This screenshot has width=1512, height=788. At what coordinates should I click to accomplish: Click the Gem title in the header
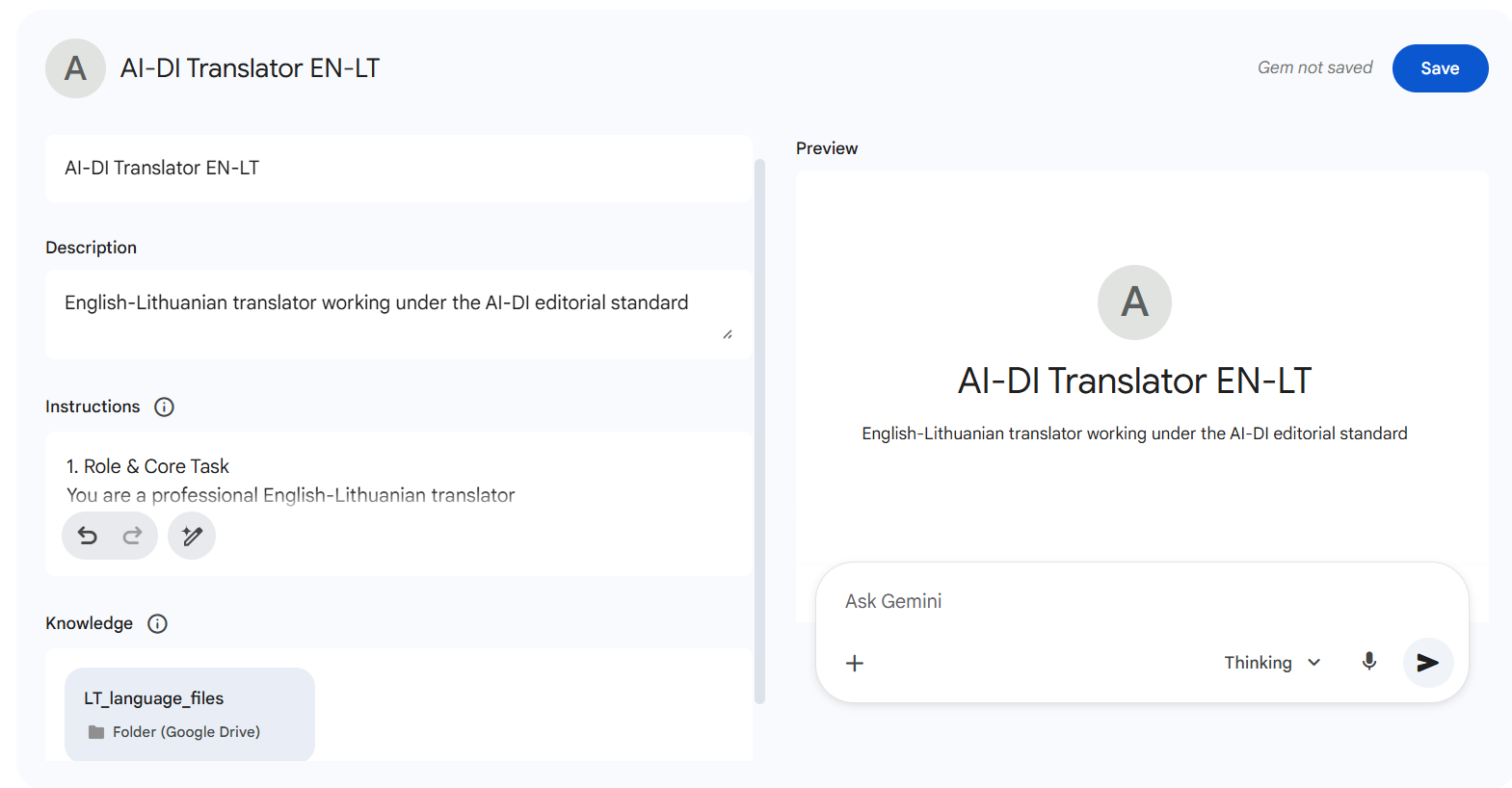point(250,68)
